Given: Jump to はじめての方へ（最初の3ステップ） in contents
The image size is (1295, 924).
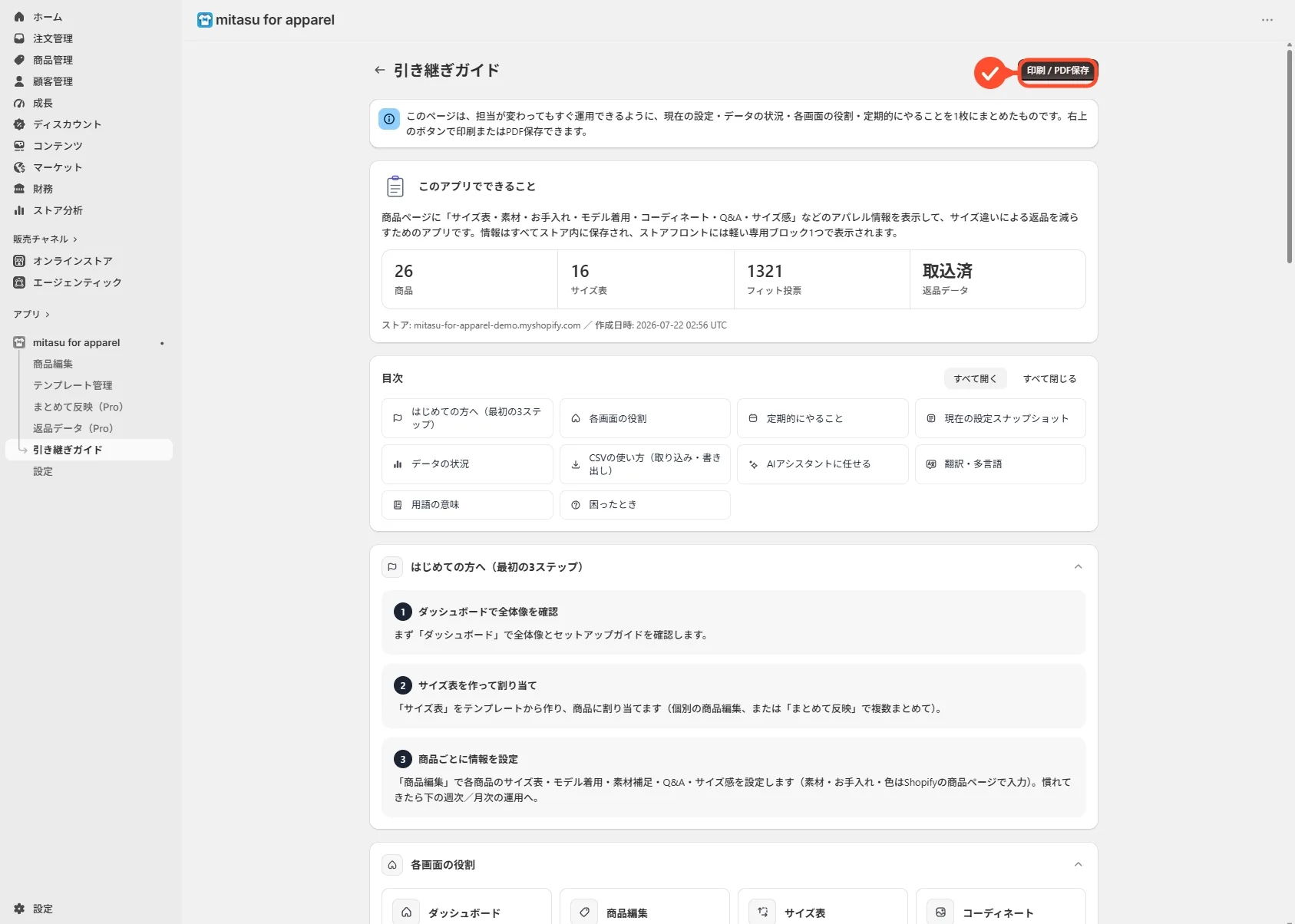Looking at the screenshot, I should 467,418.
